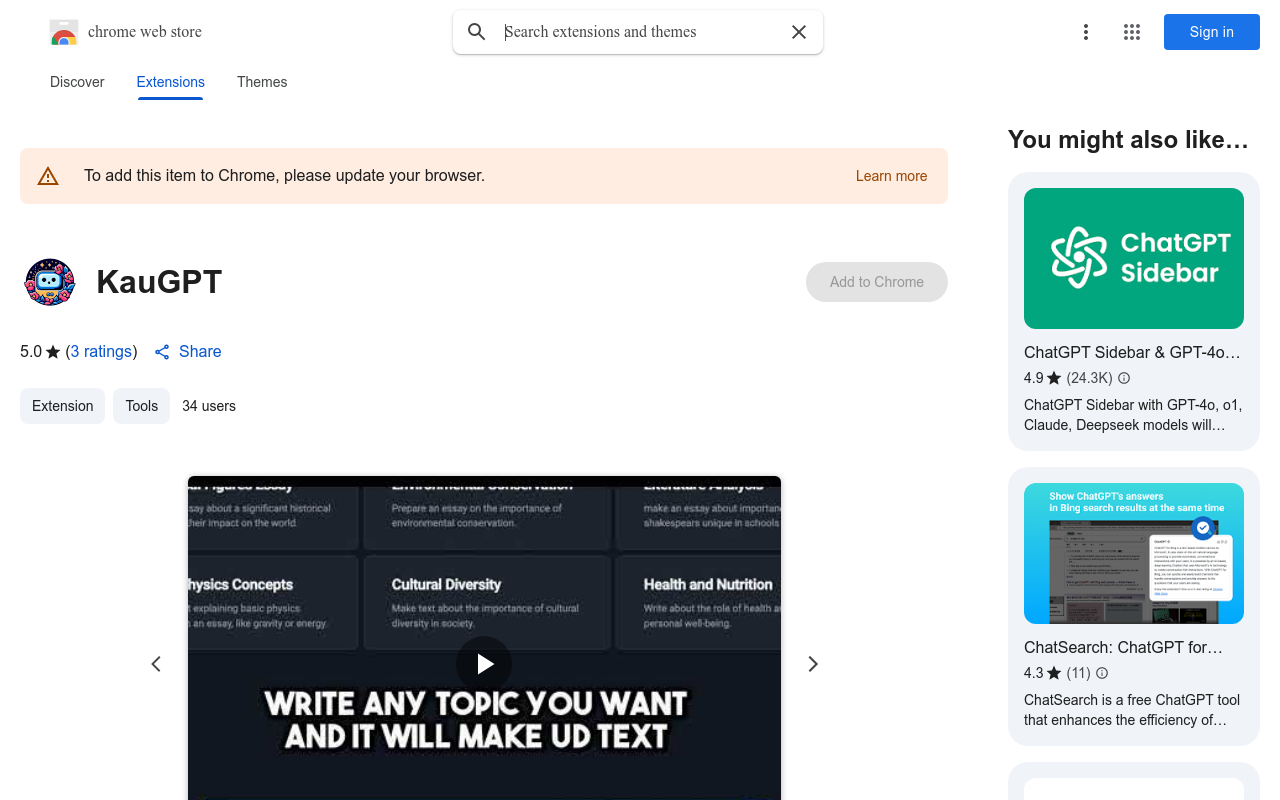Click the 5.0 star rating
This screenshot has height=800, width=1280.
click(40, 352)
